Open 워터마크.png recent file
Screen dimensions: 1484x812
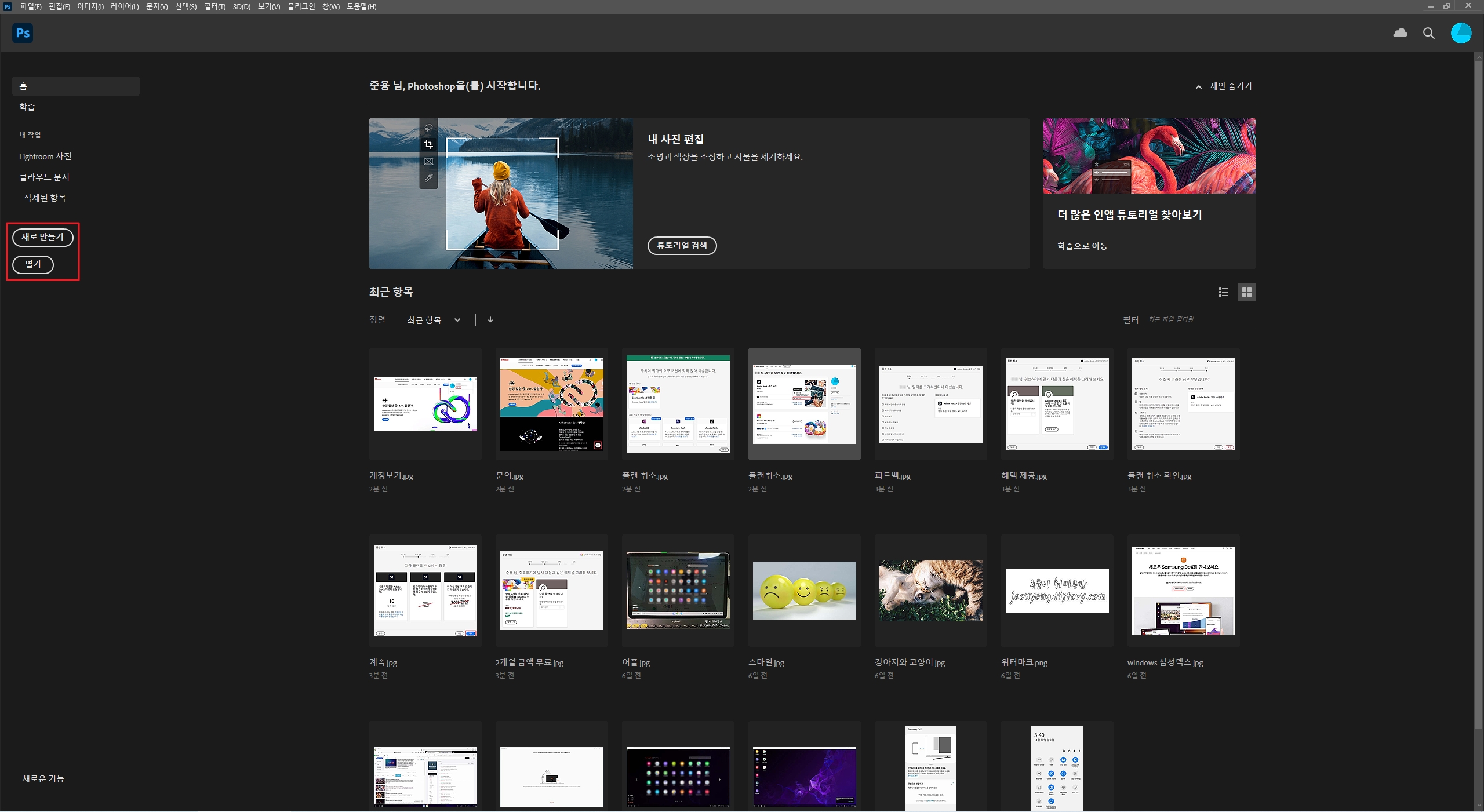[1057, 591]
